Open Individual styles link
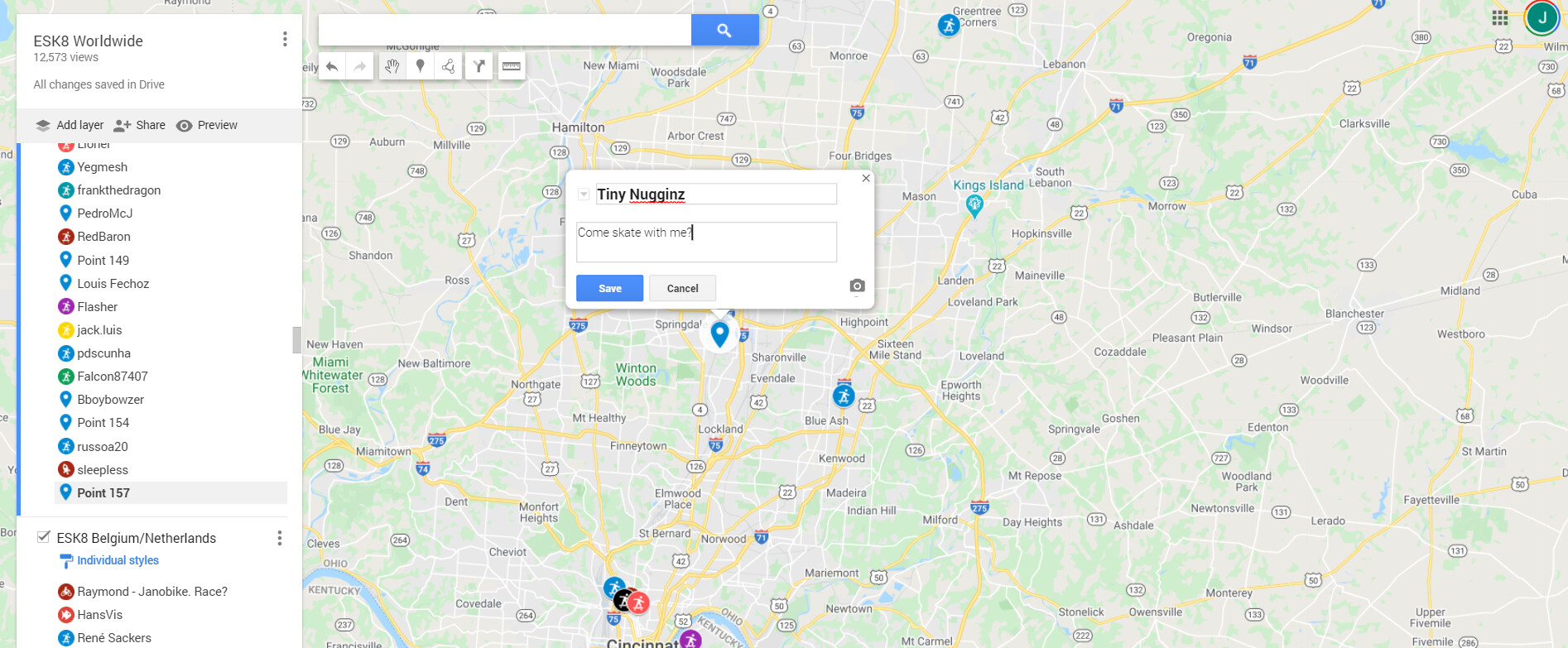The height and width of the screenshot is (648, 1568). pyautogui.click(x=118, y=560)
